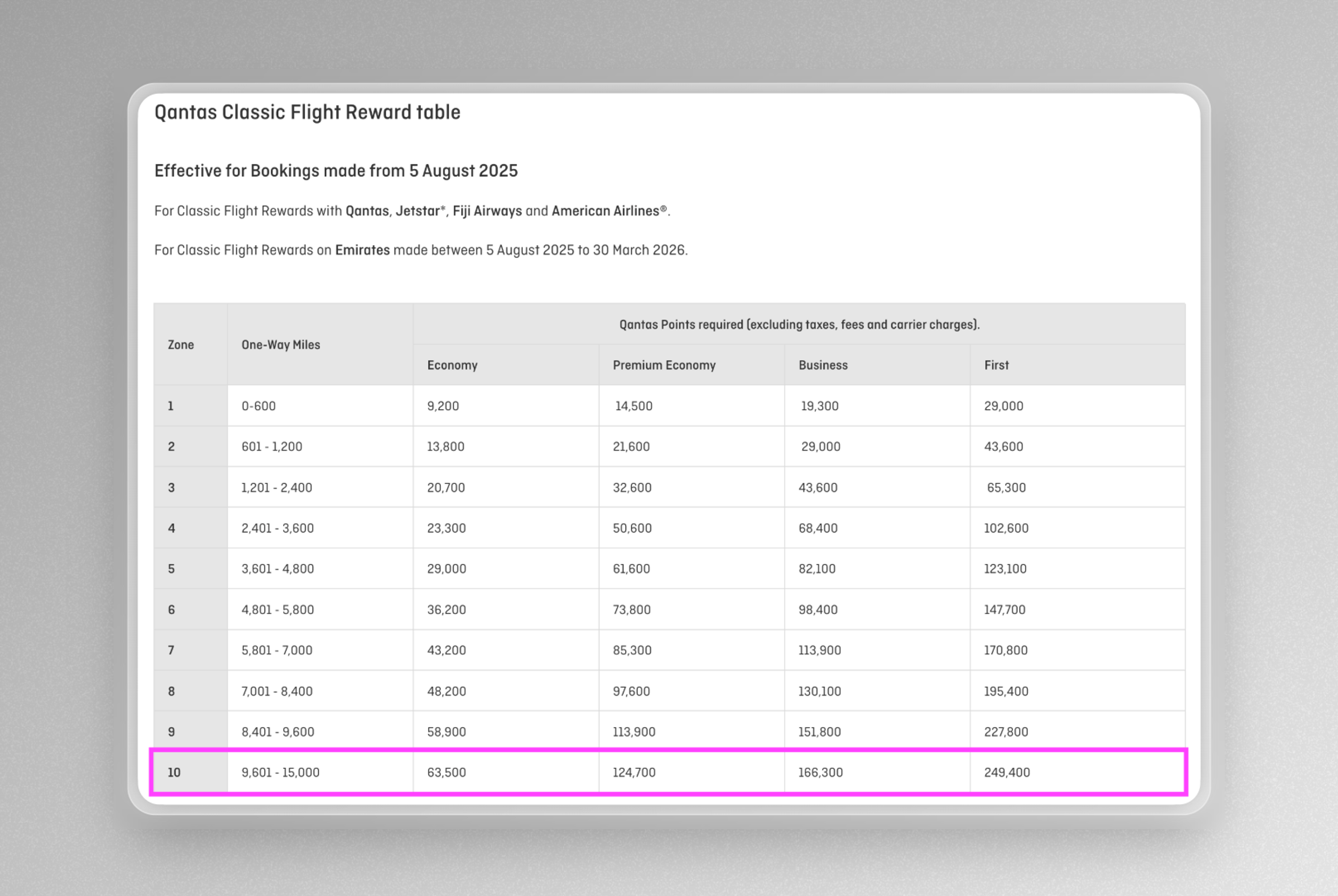Click the '227,800' First class value

[1006, 732]
